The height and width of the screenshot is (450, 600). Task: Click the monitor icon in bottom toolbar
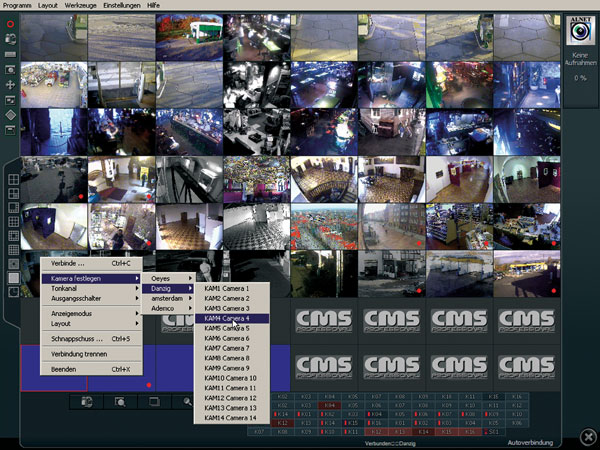[x=154, y=402]
